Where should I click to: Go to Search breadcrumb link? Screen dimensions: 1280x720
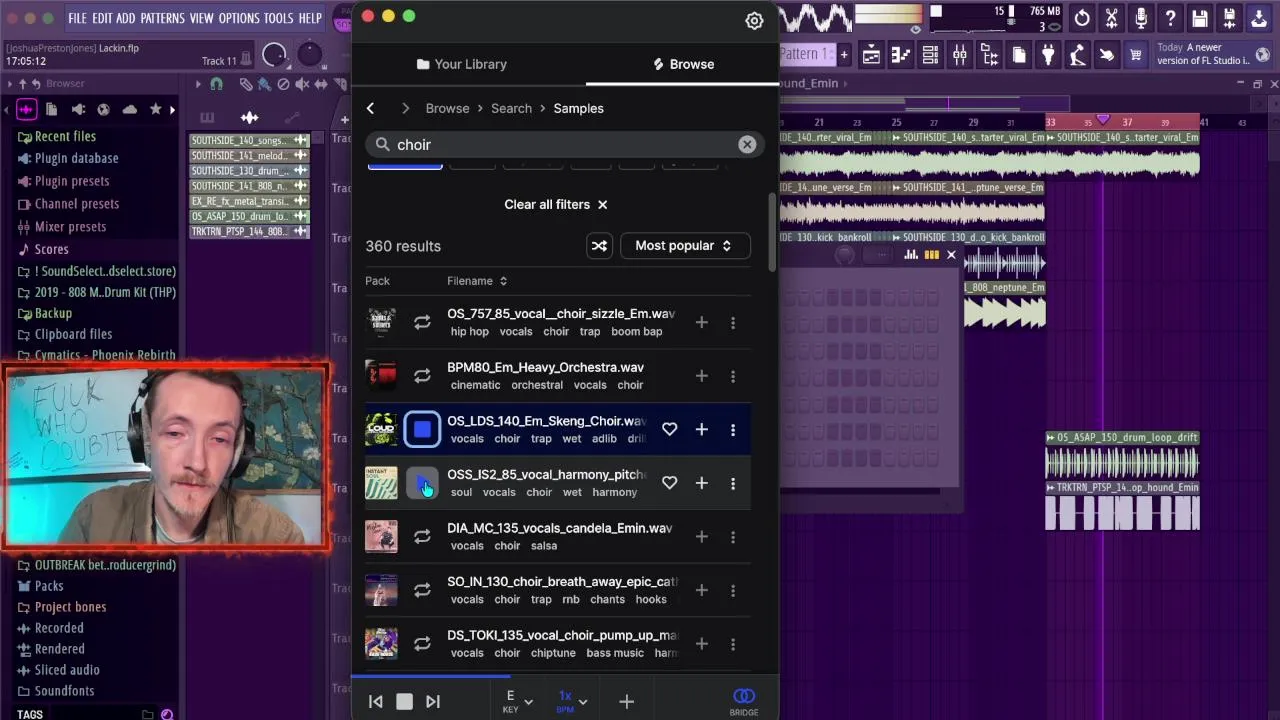click(x=511, y=108)
